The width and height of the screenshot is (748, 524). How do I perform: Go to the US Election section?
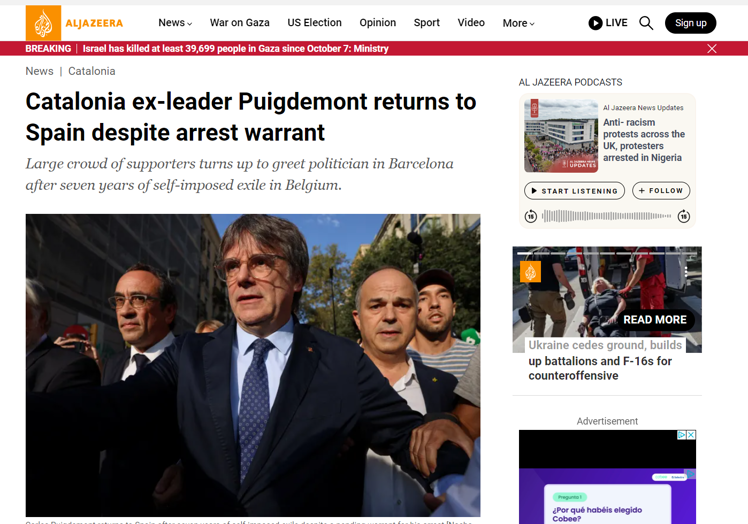314,23
